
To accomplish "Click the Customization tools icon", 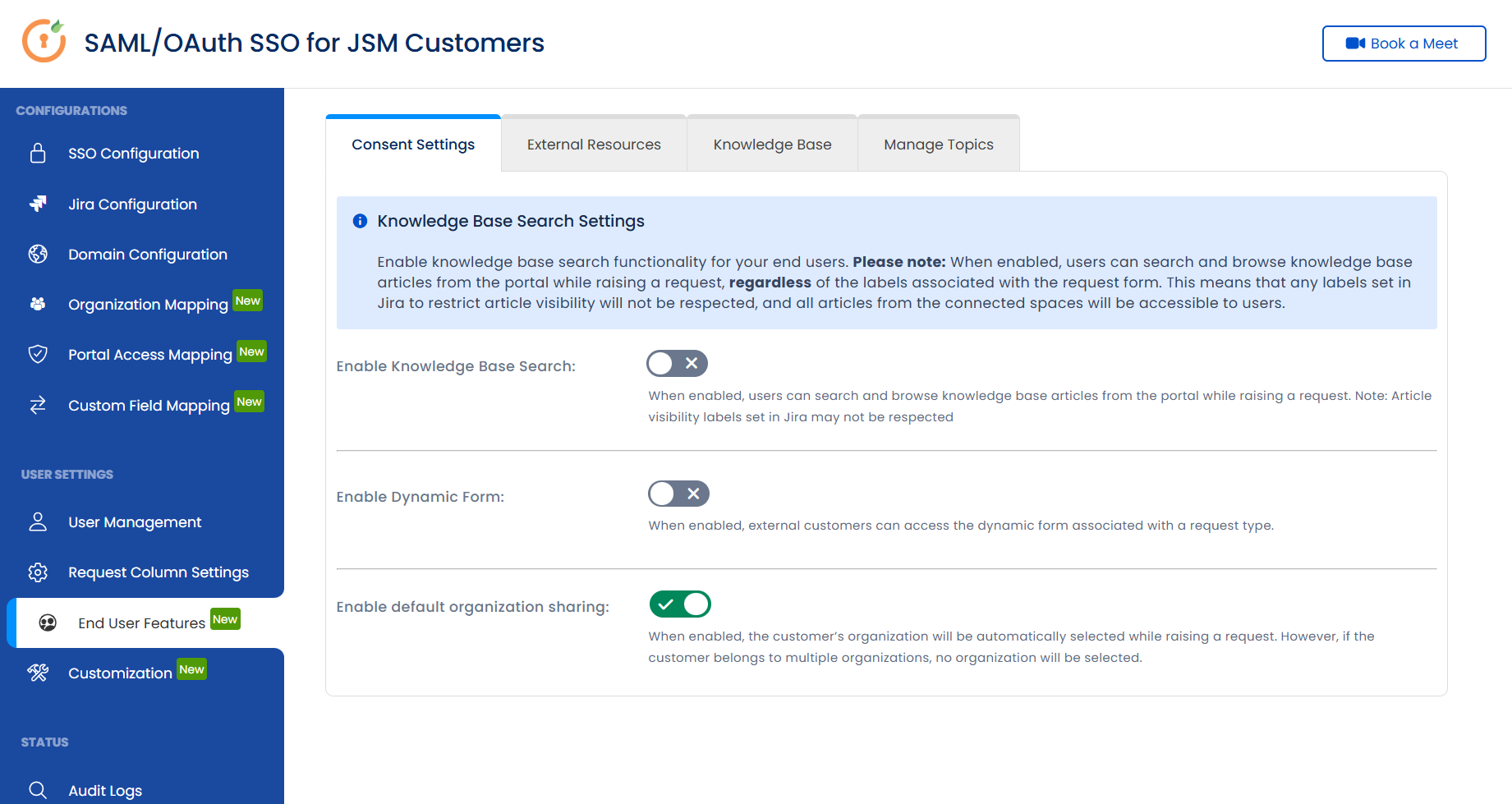I will 38,673.
